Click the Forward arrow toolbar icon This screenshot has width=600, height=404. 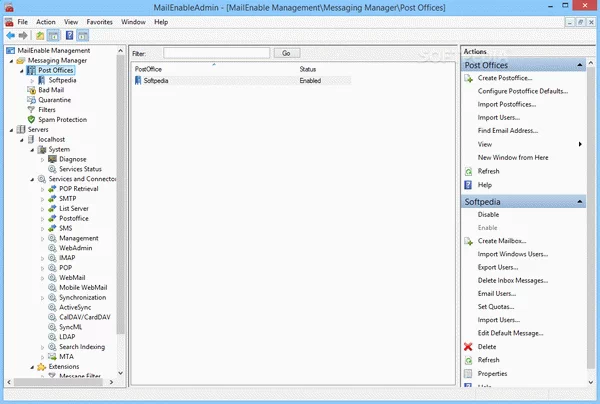tap(23, 36)
